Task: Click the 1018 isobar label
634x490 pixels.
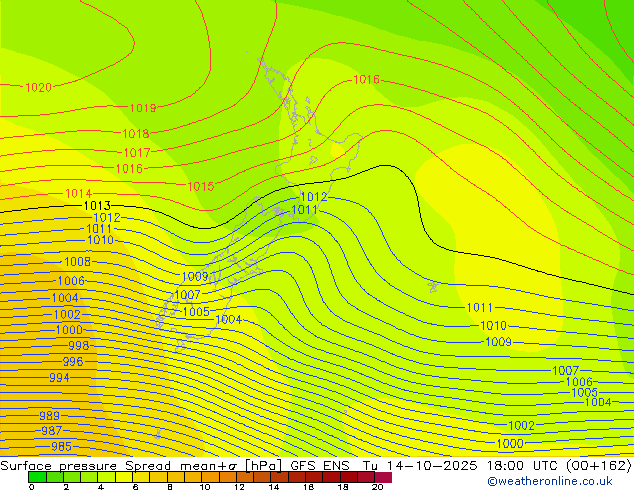Action: point(136,134)
